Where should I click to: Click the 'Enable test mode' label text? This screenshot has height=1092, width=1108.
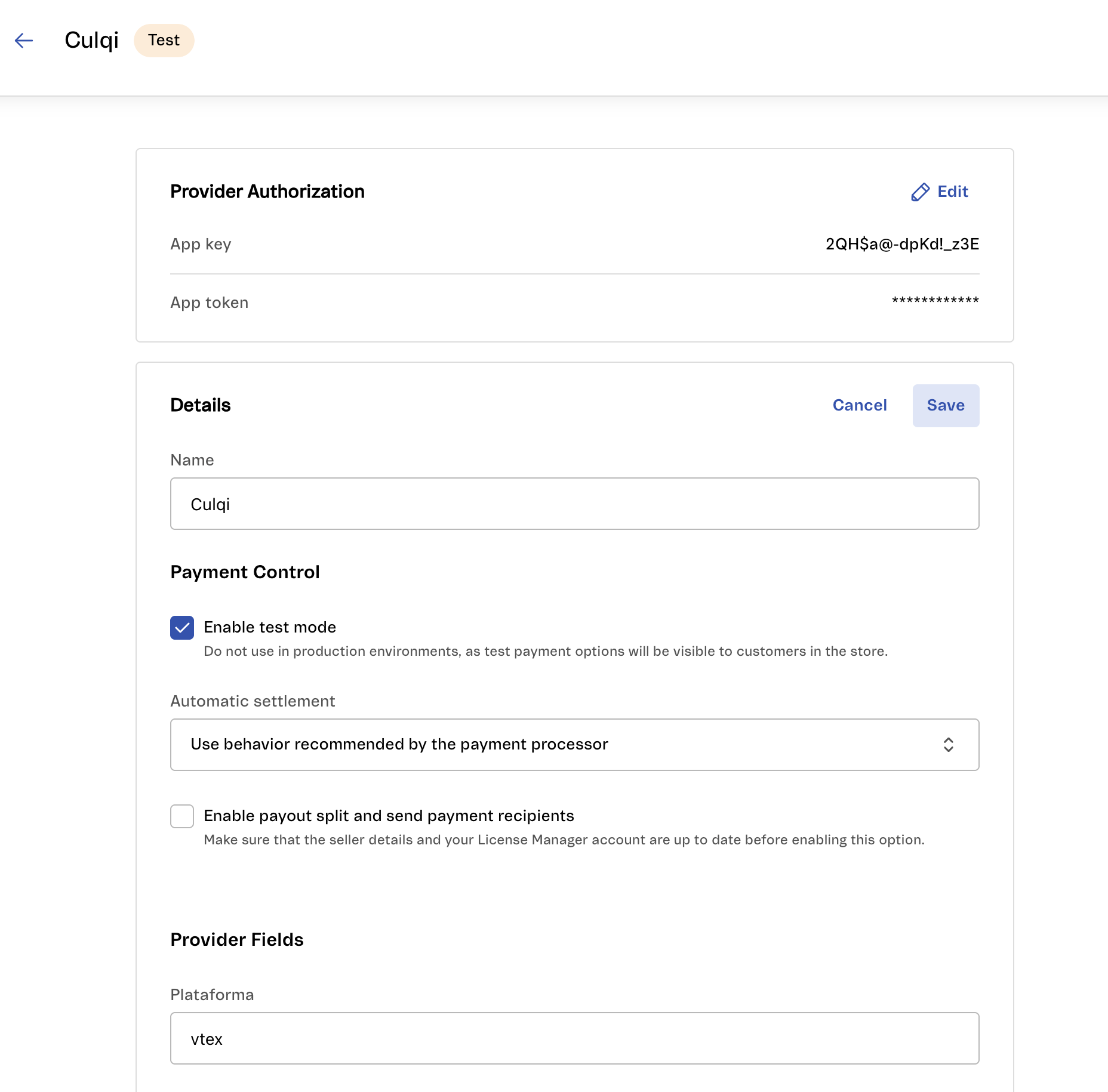(270, 627)
